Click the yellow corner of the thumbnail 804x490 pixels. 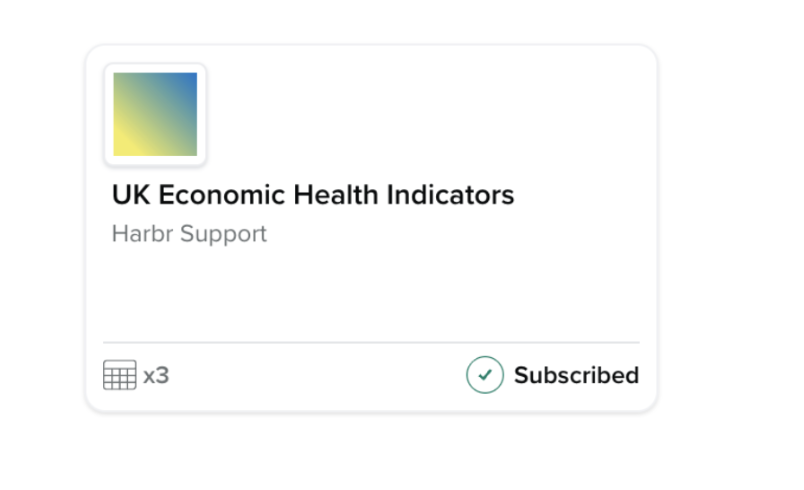tap(122, 147)
